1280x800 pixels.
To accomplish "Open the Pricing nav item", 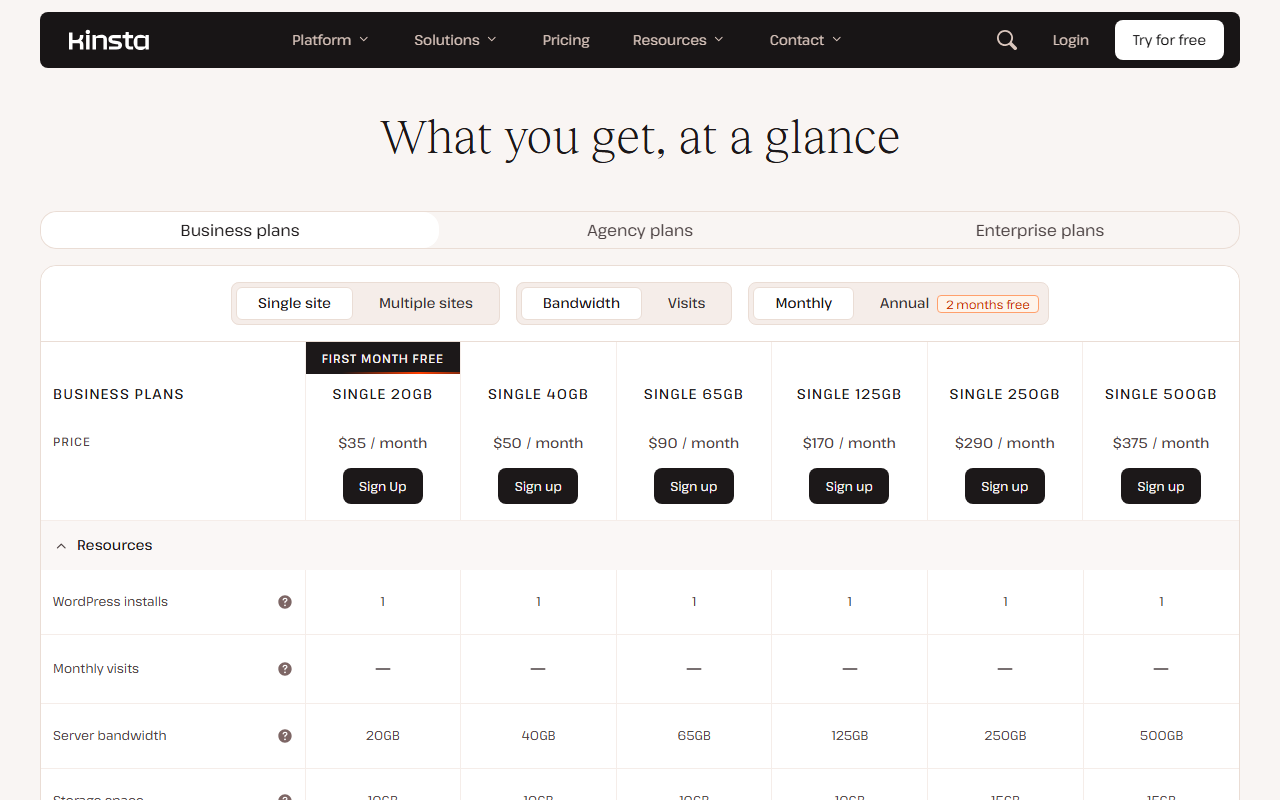I will click(566, 40).
